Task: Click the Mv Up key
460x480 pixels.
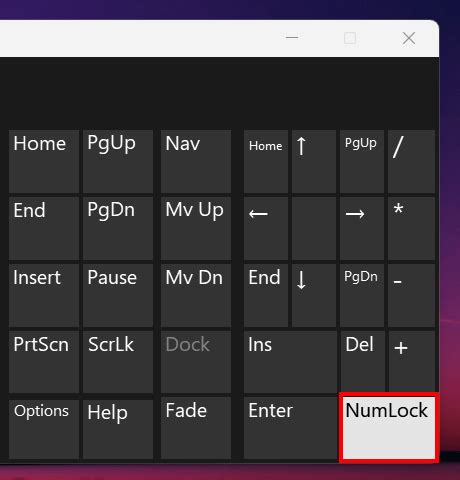Action: pyautogui.click(x=196, y=228)
